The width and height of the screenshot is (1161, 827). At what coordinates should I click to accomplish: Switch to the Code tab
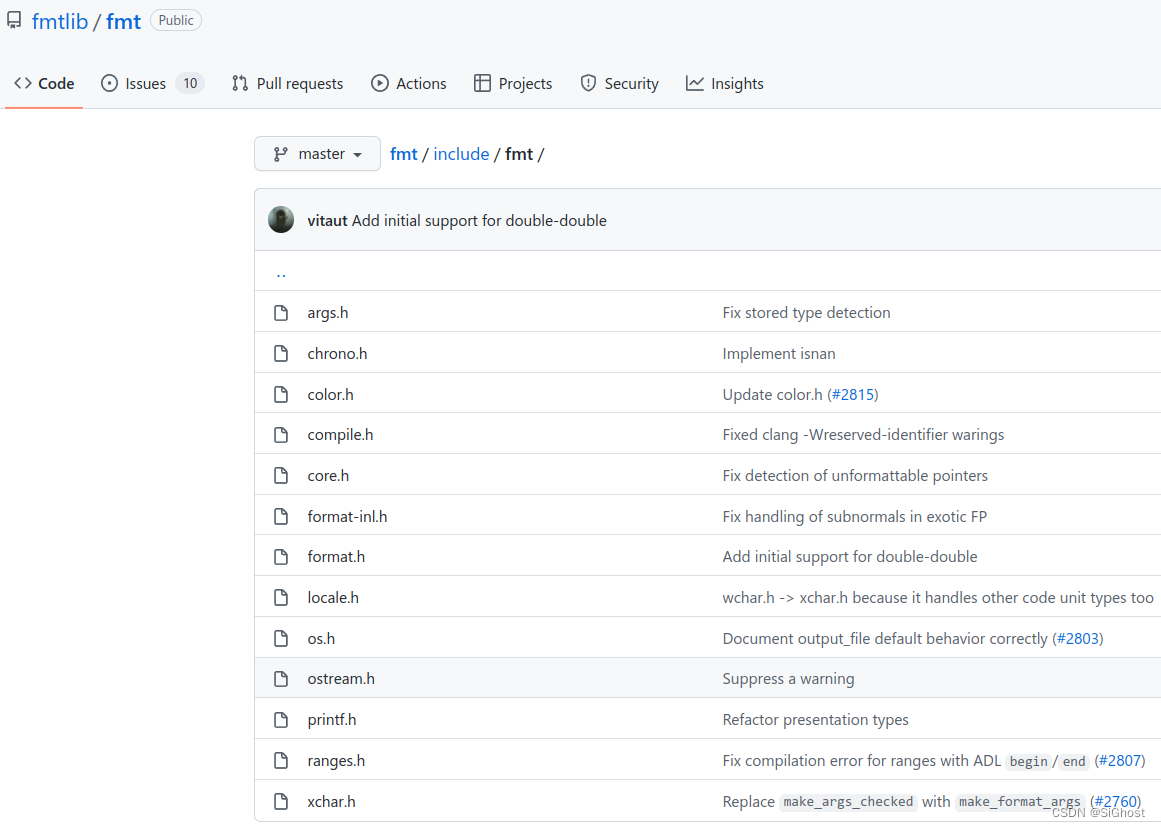[x=43, y=83]
